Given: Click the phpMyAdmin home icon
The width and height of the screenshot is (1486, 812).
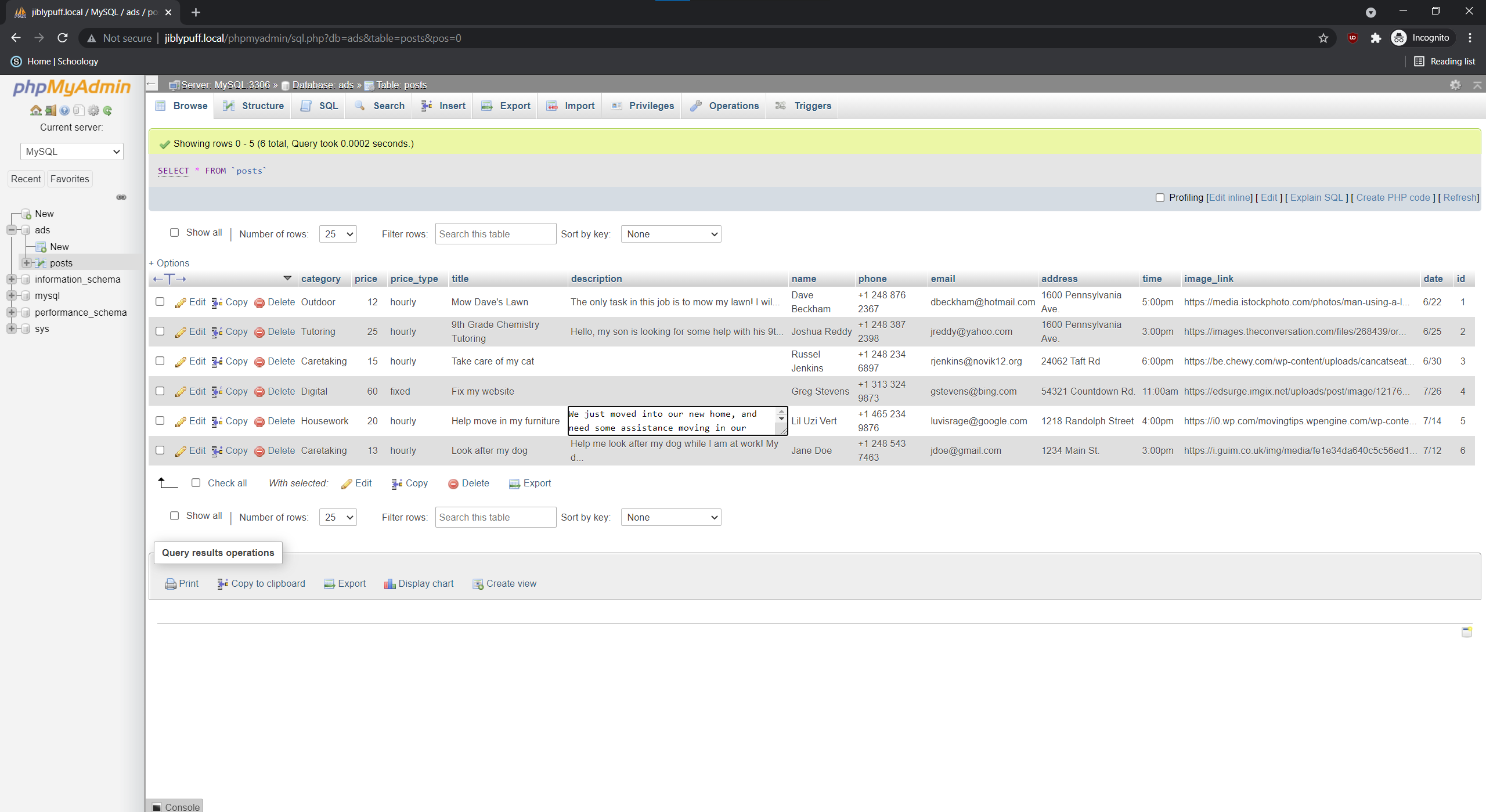Looking at the screenshot, I should click(36, 110).
